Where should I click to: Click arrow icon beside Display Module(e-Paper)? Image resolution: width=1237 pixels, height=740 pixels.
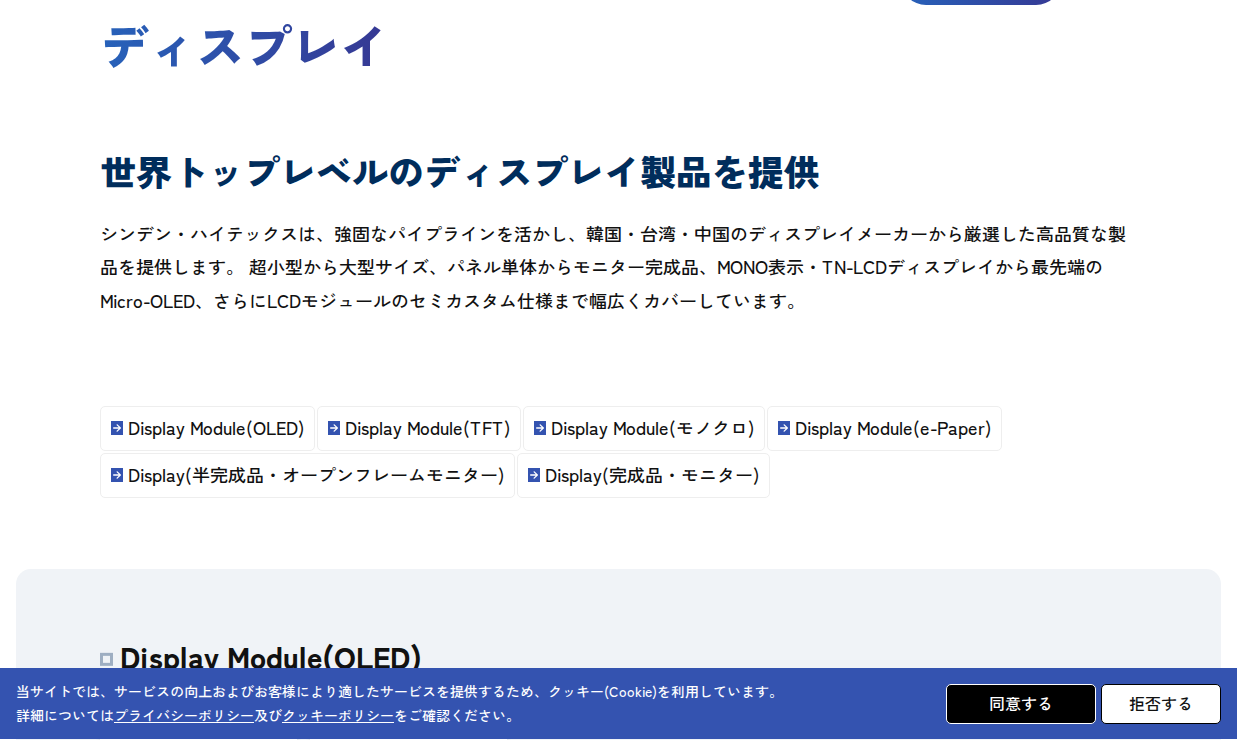pos(784,428)
